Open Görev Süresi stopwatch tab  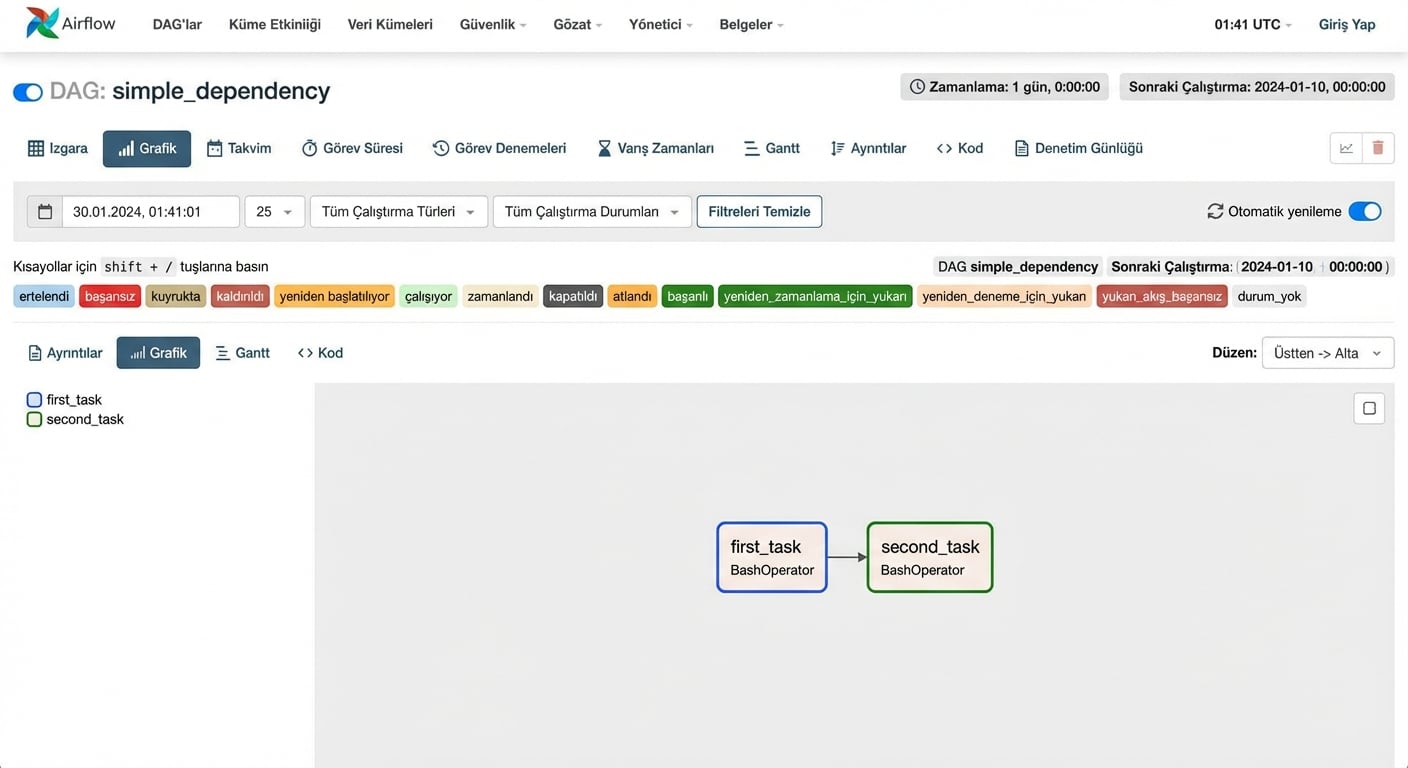click(x=352, y=148)
